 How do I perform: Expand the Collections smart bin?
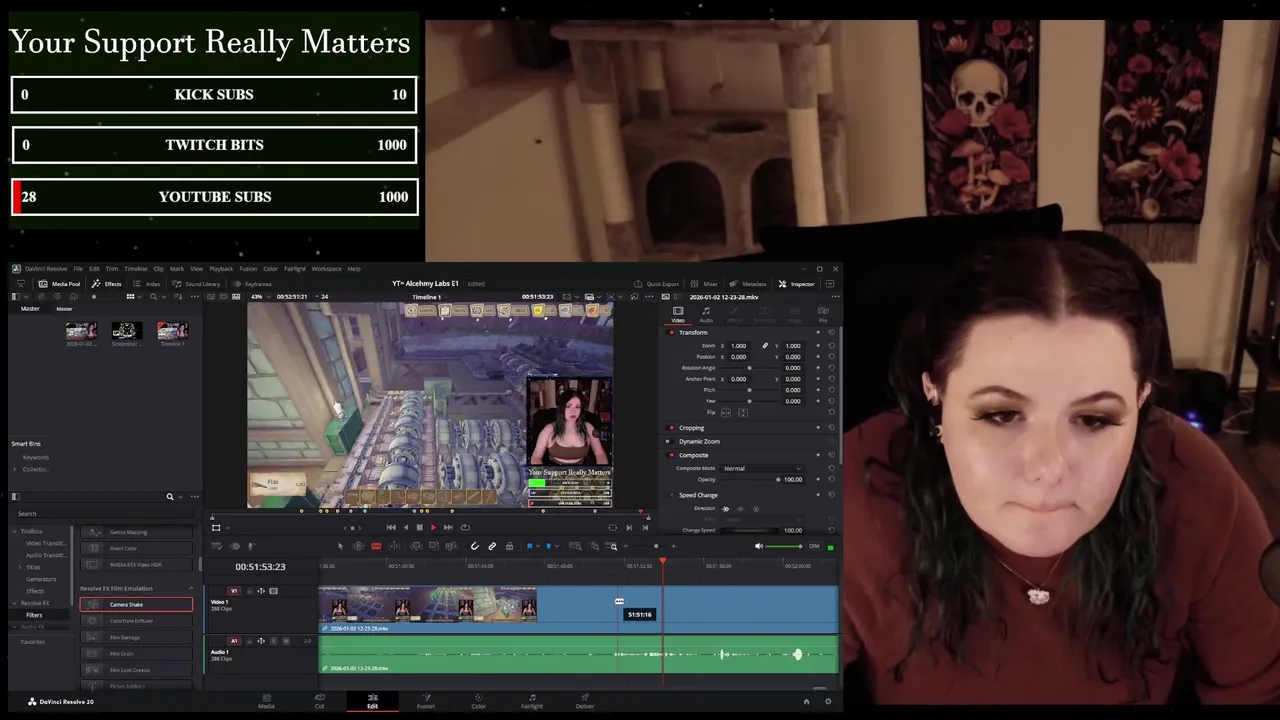coord(16,469)
